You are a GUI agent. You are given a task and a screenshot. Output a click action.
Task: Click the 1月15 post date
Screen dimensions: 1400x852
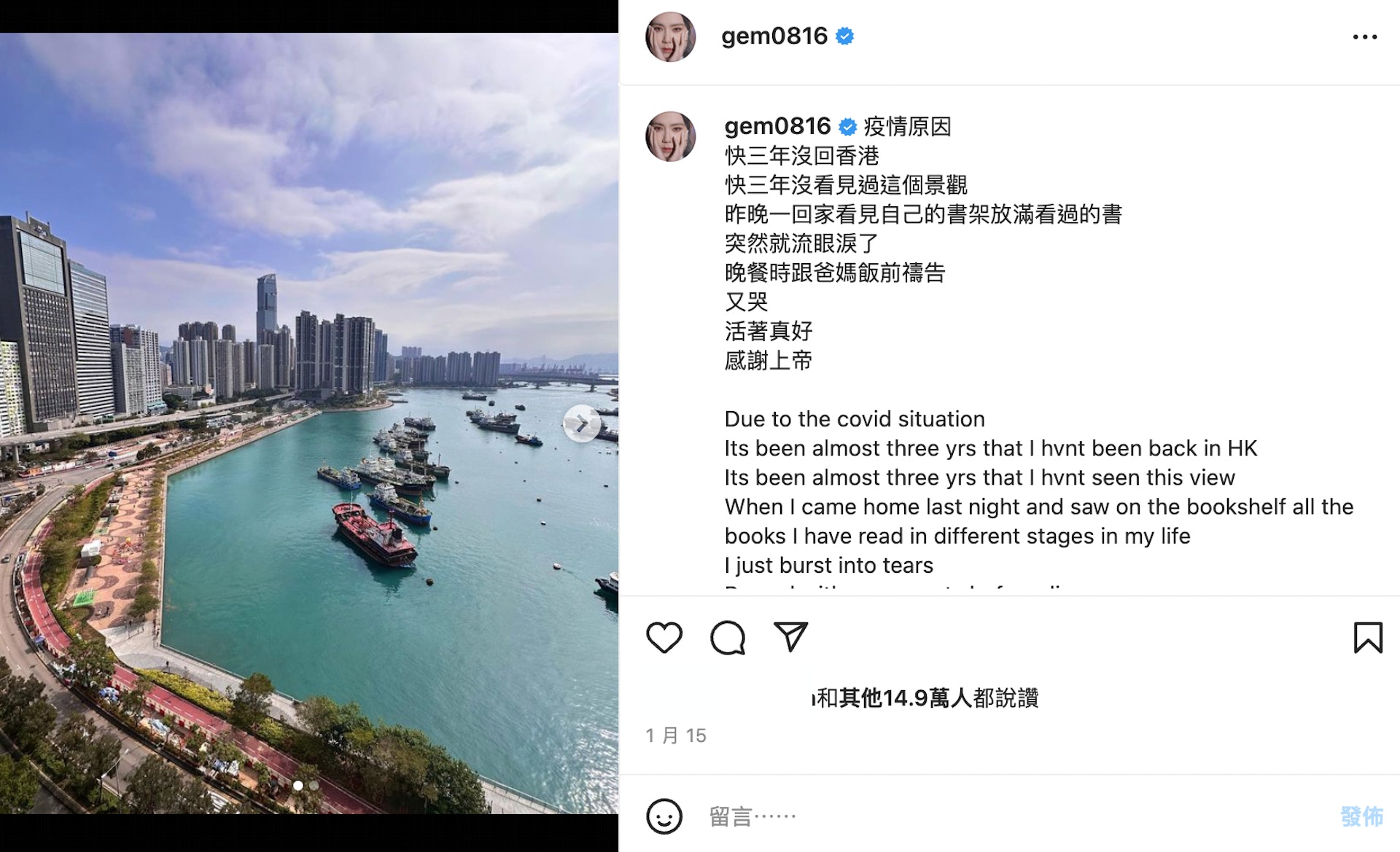[676, 735]
